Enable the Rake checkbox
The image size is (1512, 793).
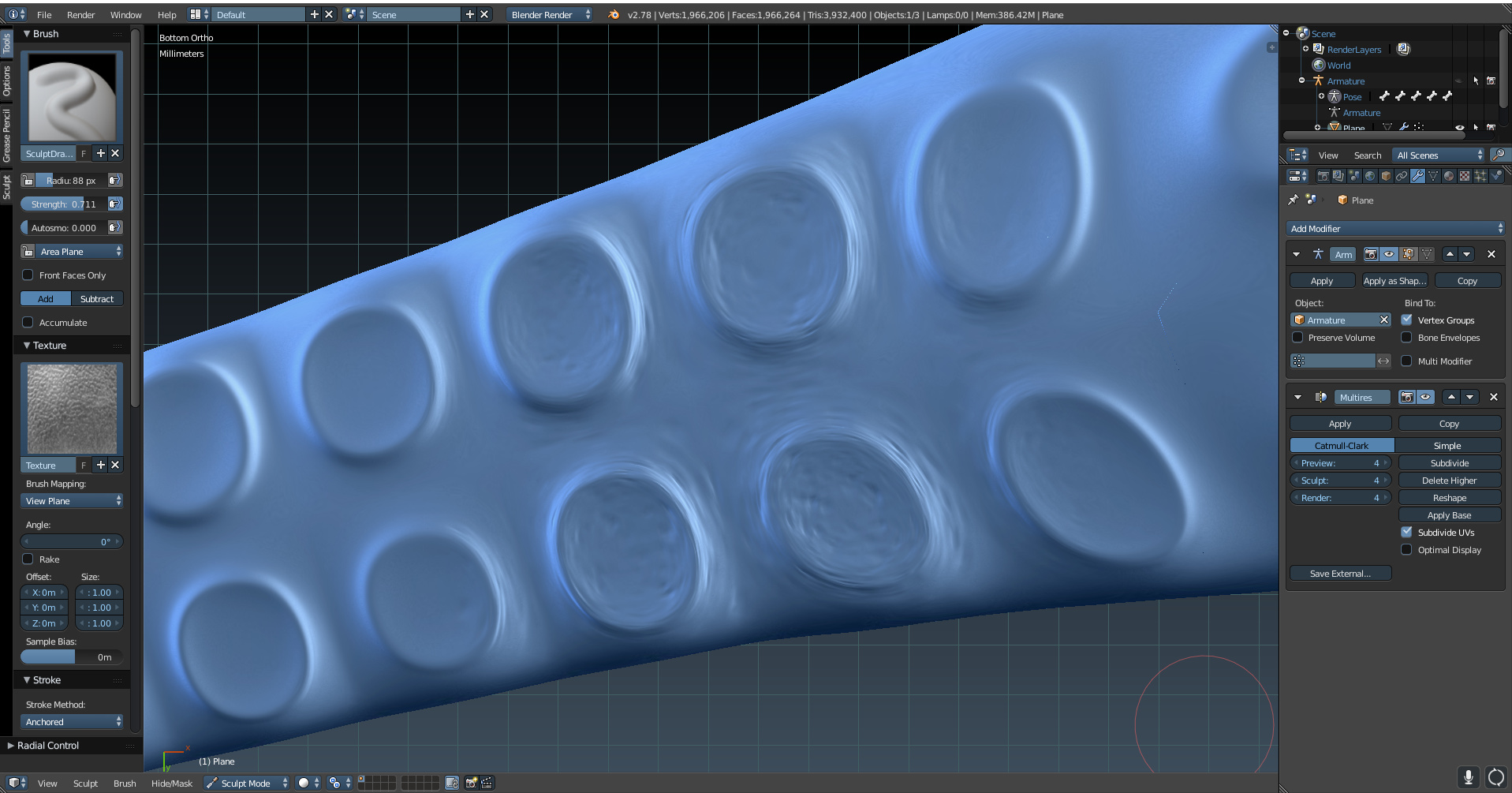click(x=28, y=559)
